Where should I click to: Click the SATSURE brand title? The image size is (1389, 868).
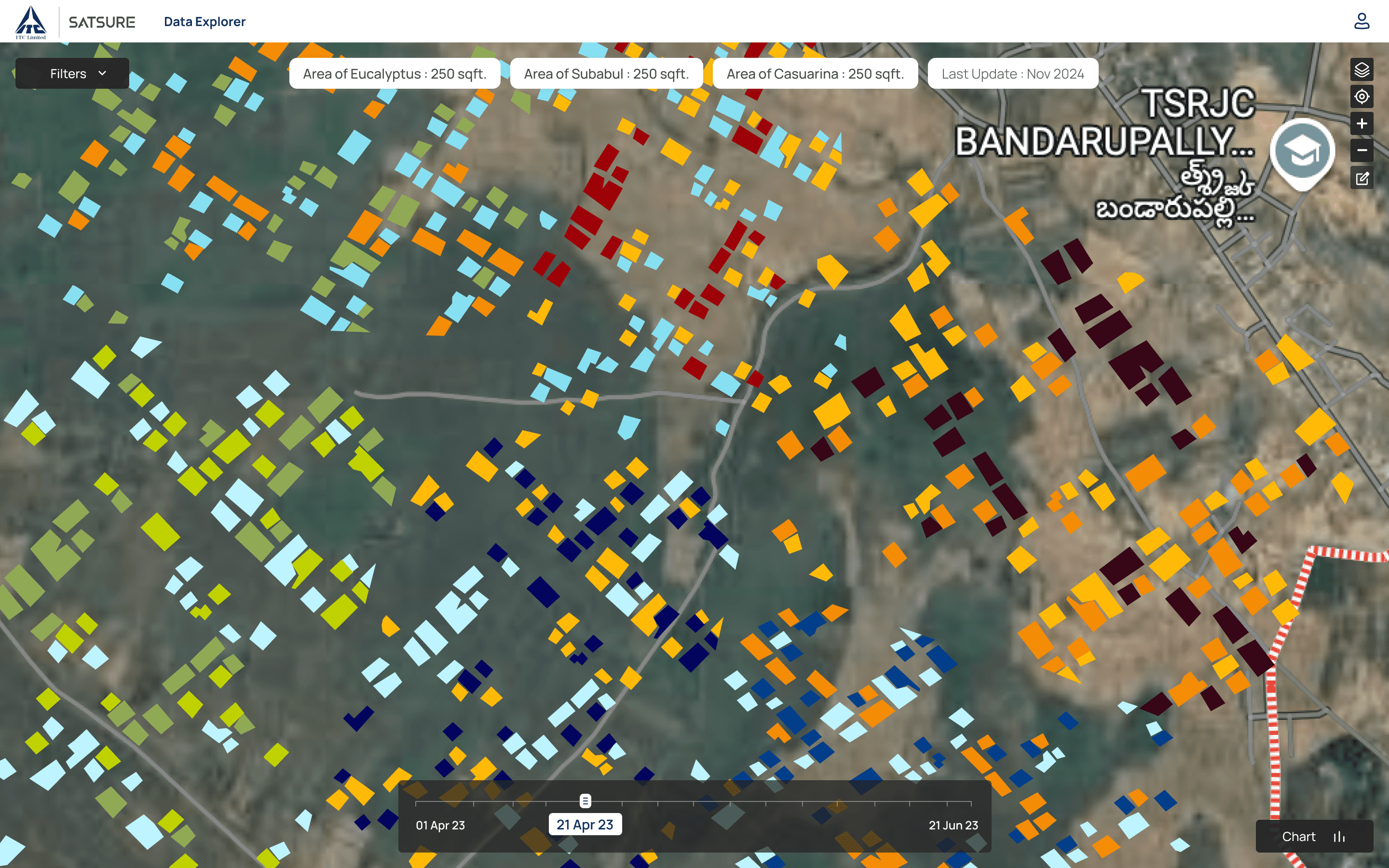click(102, 22)
